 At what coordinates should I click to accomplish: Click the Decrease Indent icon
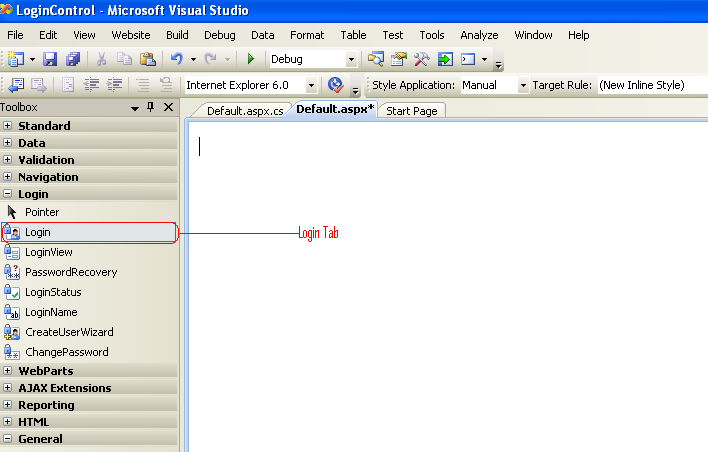point(92,85)
